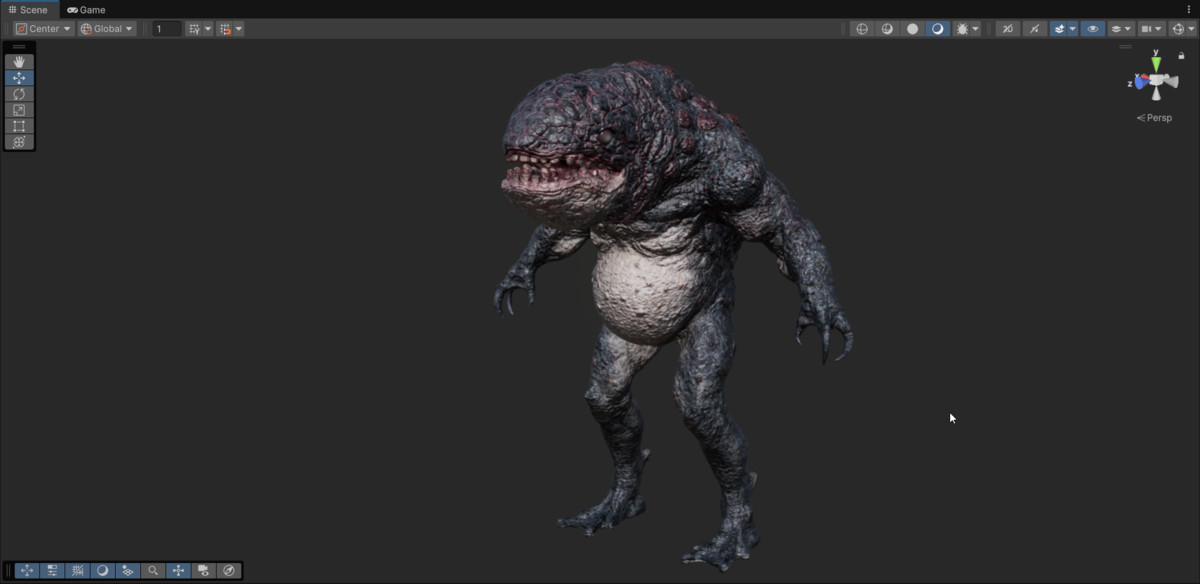Select wireframe draw mode globe icon
This screenshot has width=1200, height=584.
click(862, 29)
